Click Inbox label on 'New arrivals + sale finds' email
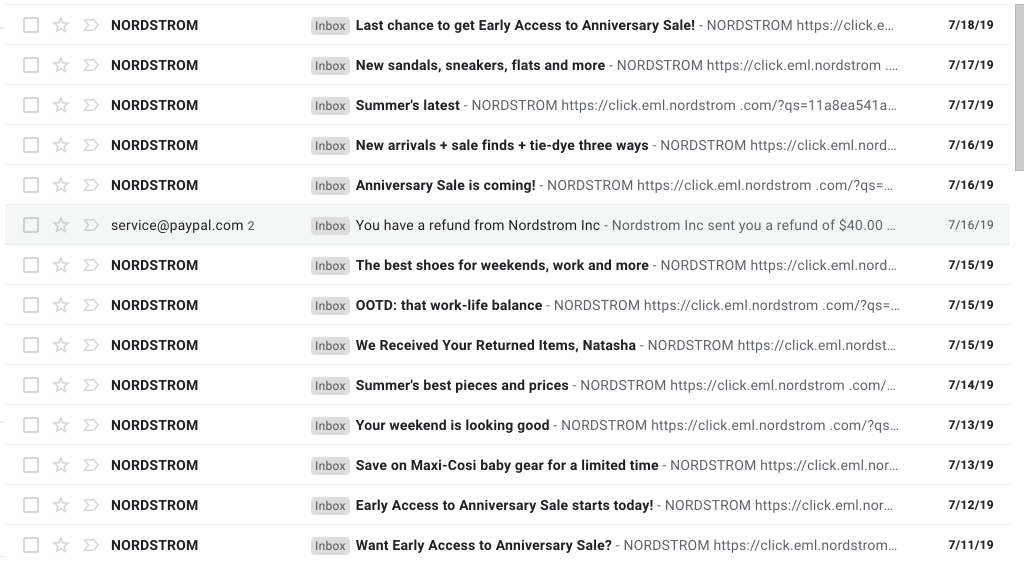The image size is (1024, 564). pos(330,145)
